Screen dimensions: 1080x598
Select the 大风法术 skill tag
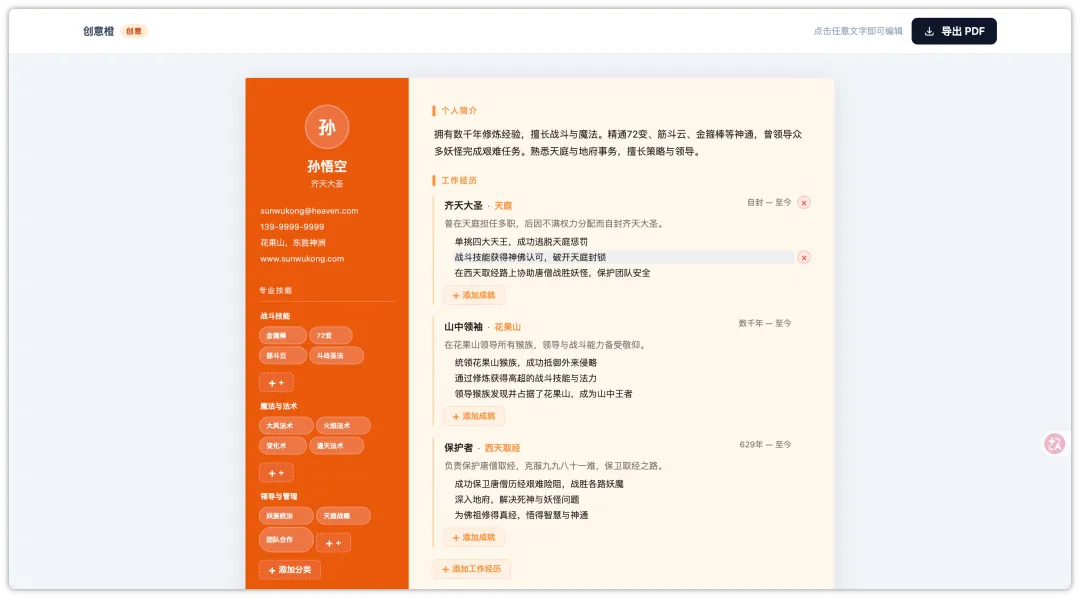[x=286, y=426]
